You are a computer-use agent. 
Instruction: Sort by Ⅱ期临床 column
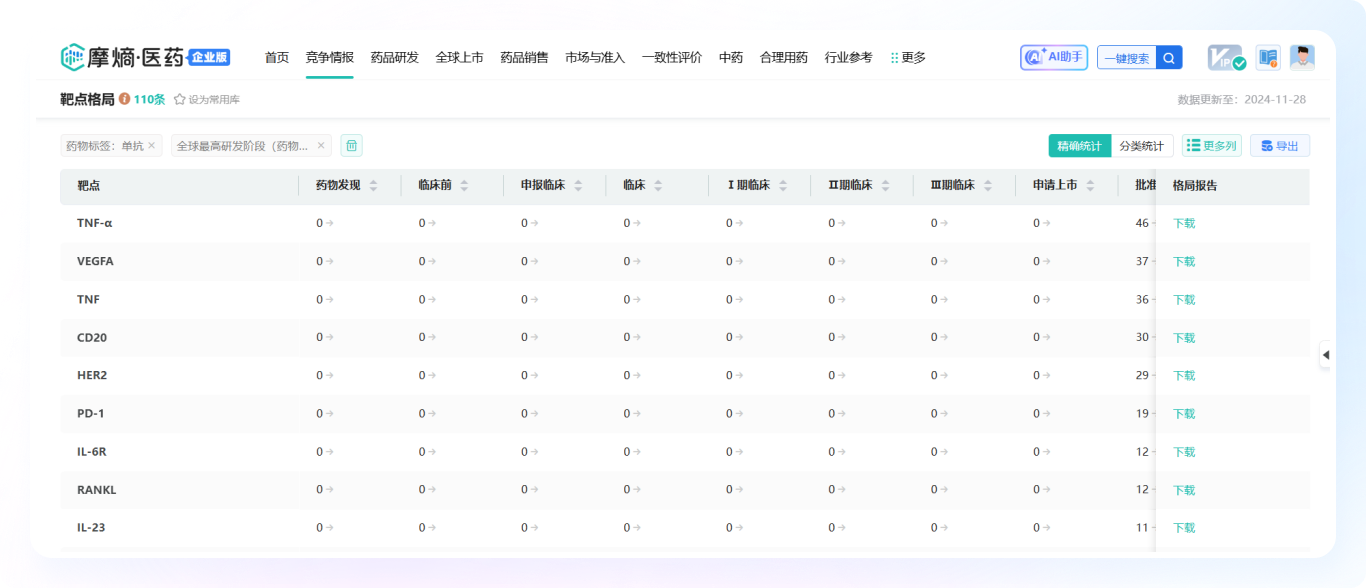(x=885, y=186)
